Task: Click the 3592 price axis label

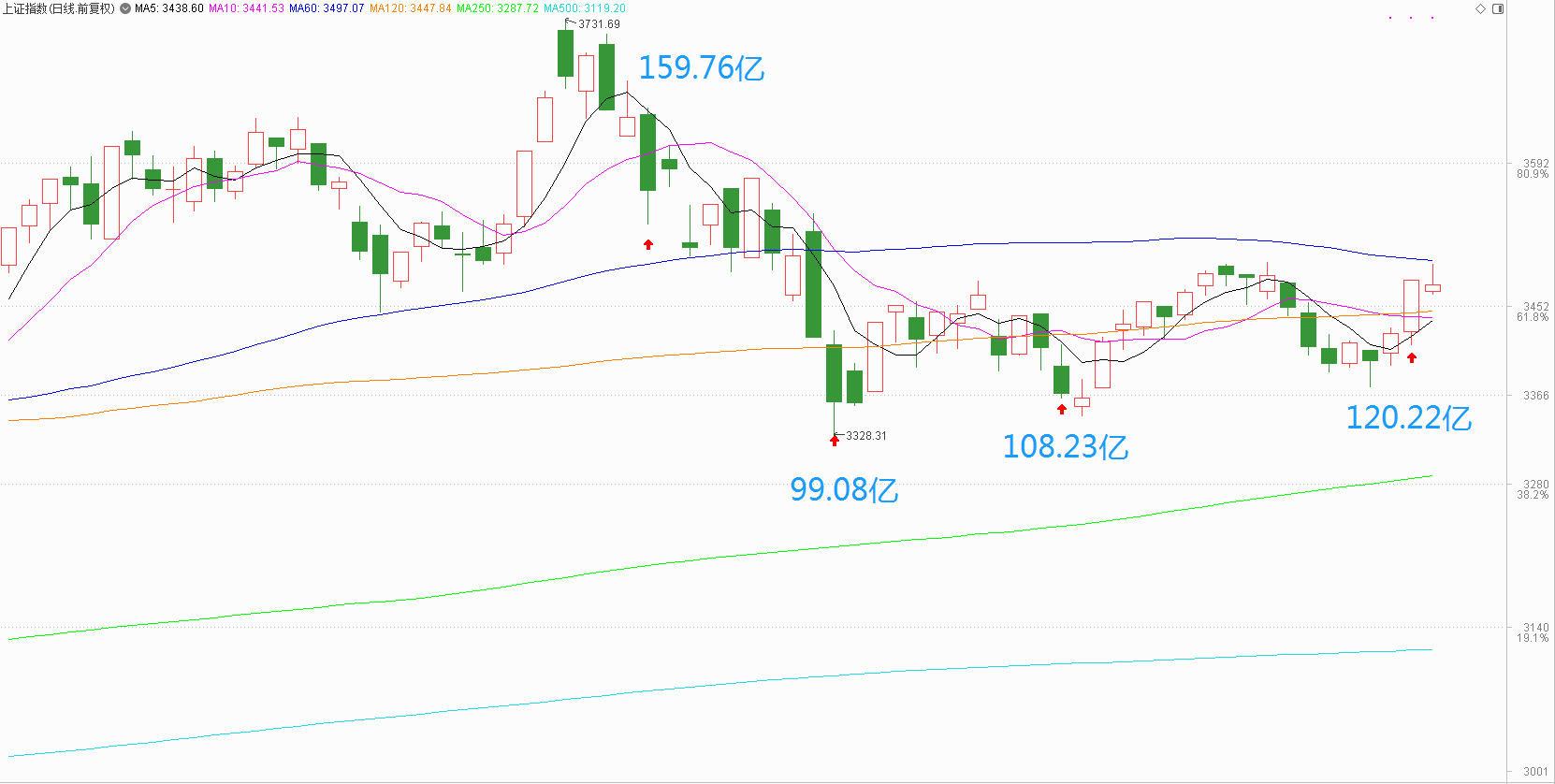Action: coord(1535,164)
